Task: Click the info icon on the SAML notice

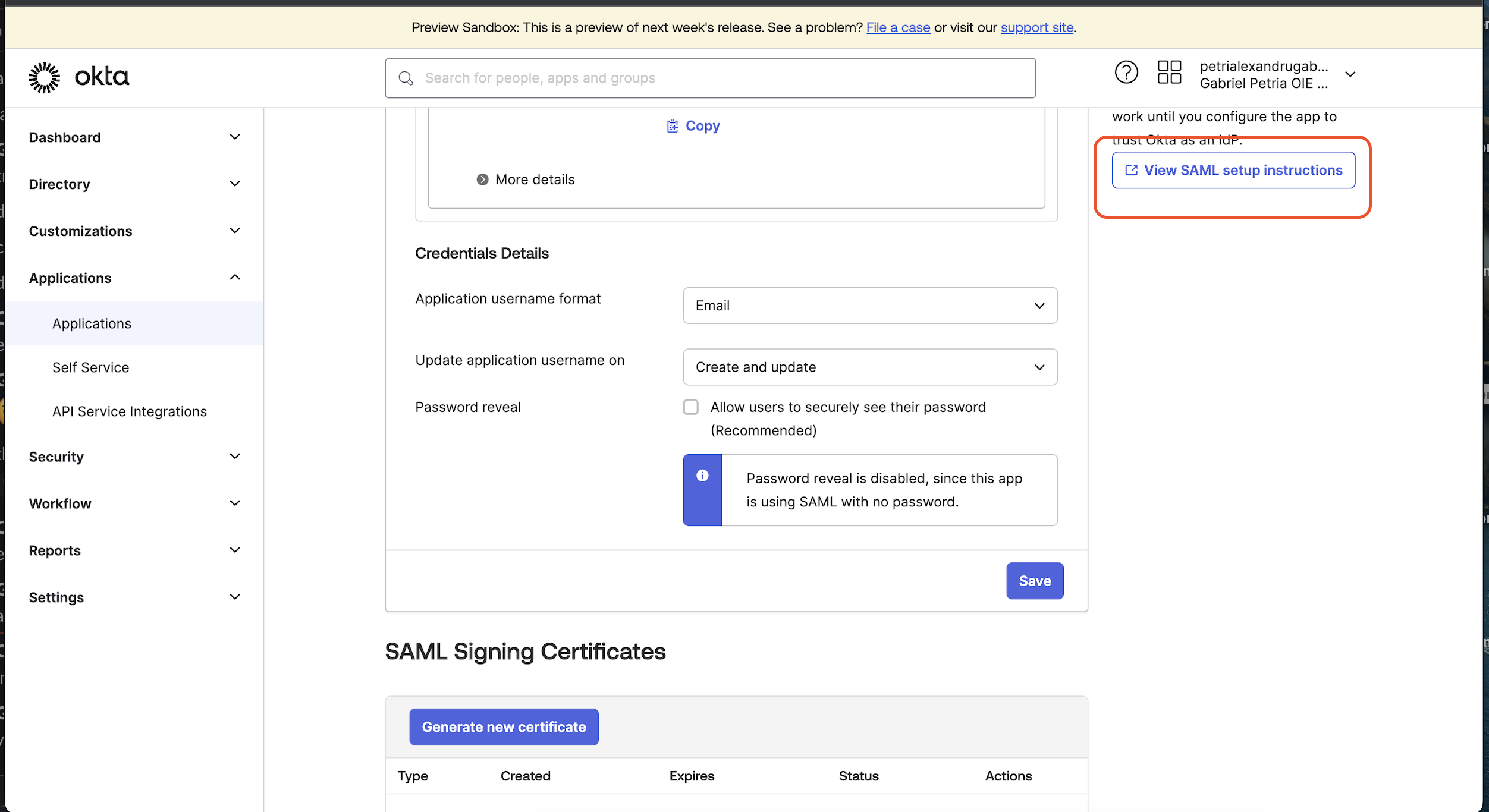Action: tap(702, 475)
